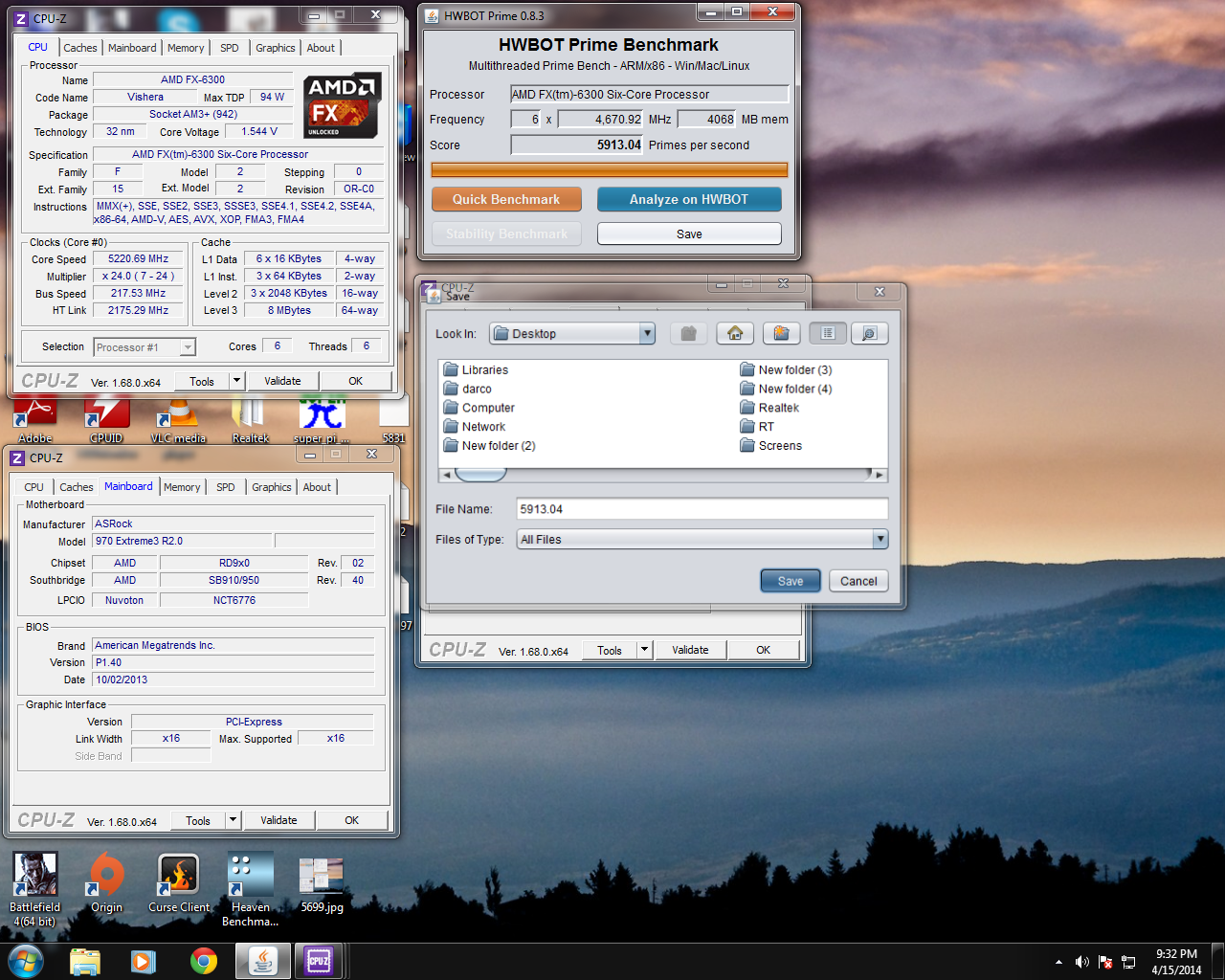Open Memory tab in top CPU-Z window
This screenshot has height=980, width=1225.
pos(186,48)
